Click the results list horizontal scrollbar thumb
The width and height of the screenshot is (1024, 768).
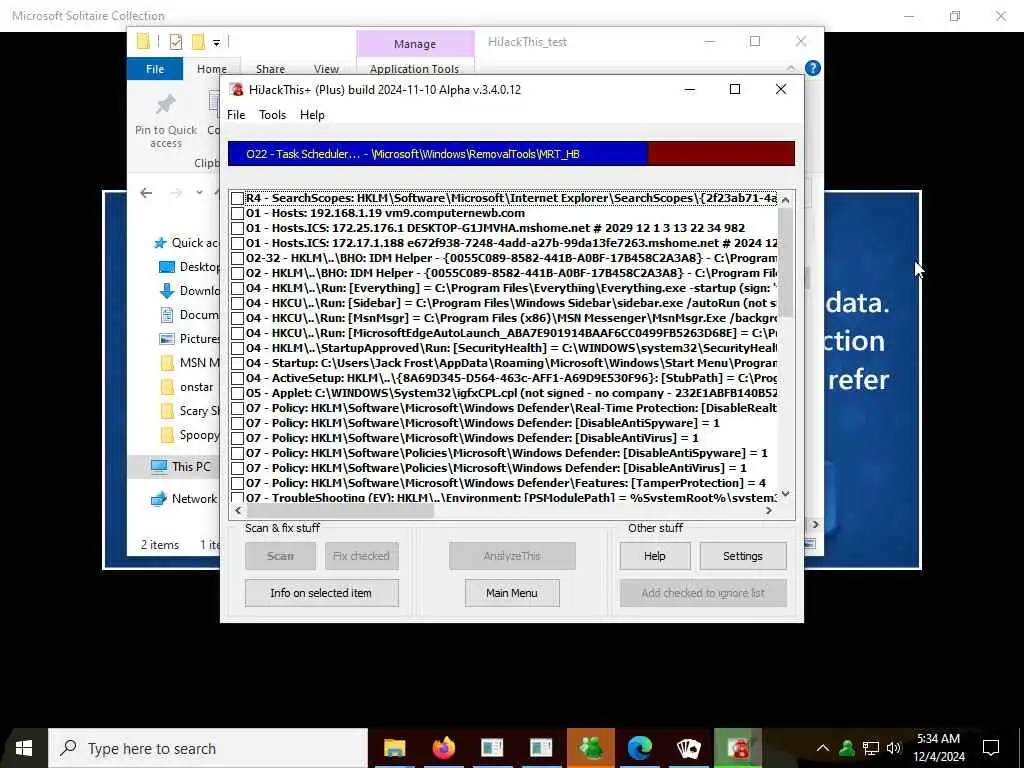pyautogui.click(x=340, y=511)
